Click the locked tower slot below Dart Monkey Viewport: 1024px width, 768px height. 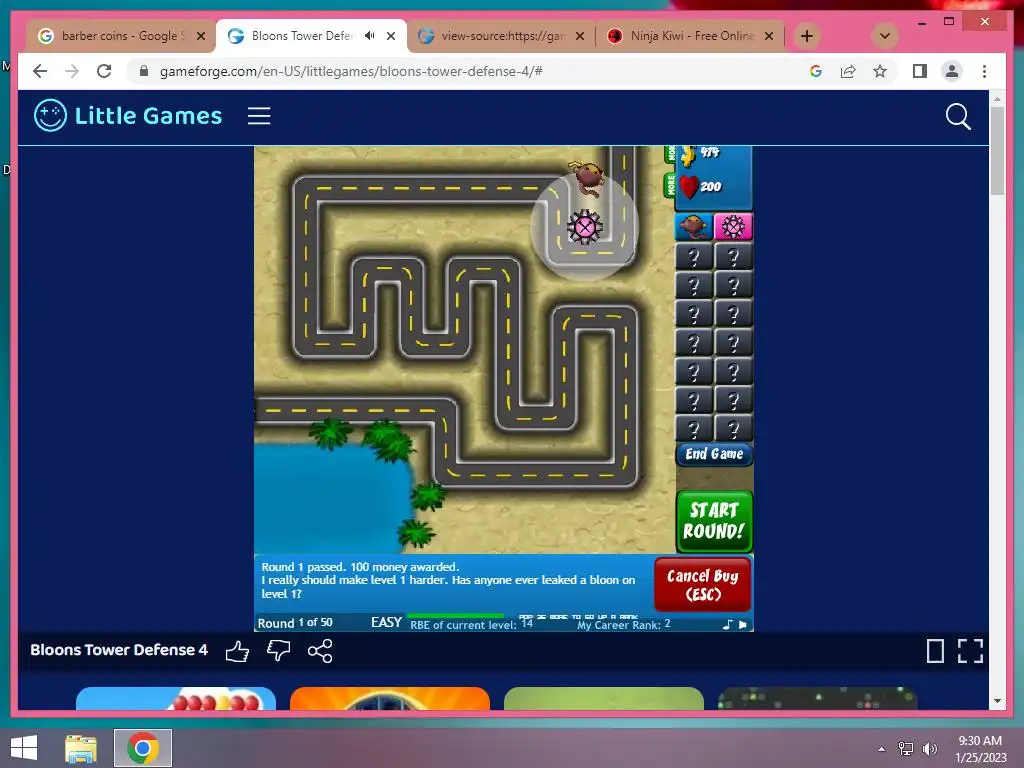(x=694, y=257)
